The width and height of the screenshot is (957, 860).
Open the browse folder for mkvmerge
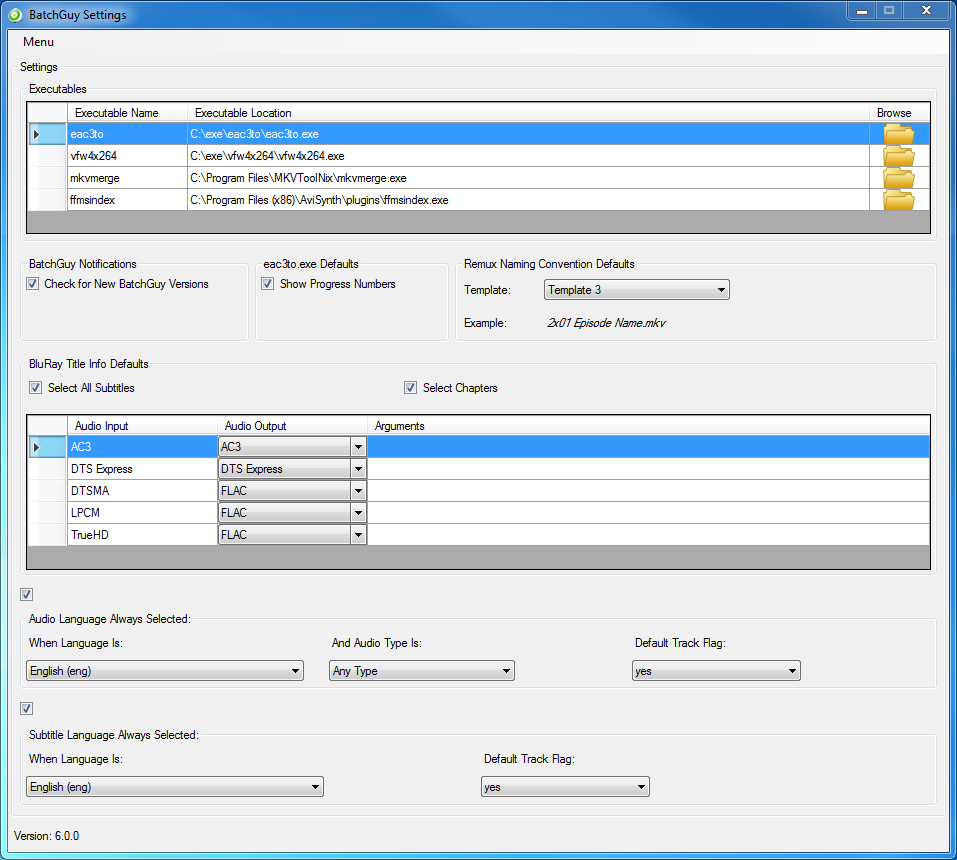898,178
